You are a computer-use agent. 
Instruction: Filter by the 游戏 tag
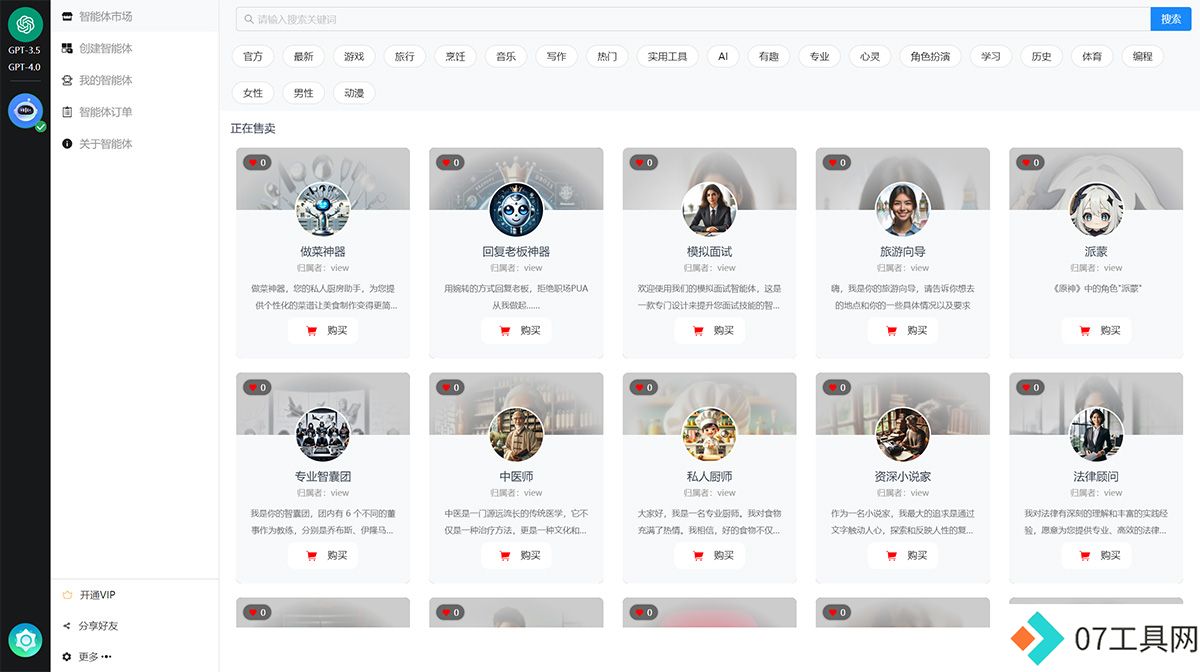(x=354, y=57)
